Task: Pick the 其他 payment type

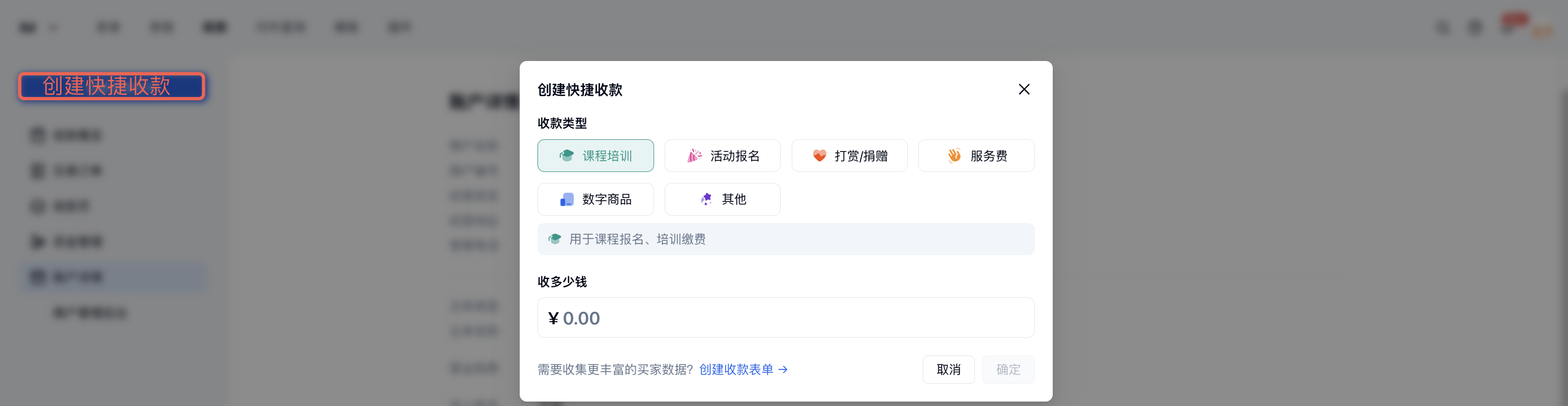Action: point(722,199)
